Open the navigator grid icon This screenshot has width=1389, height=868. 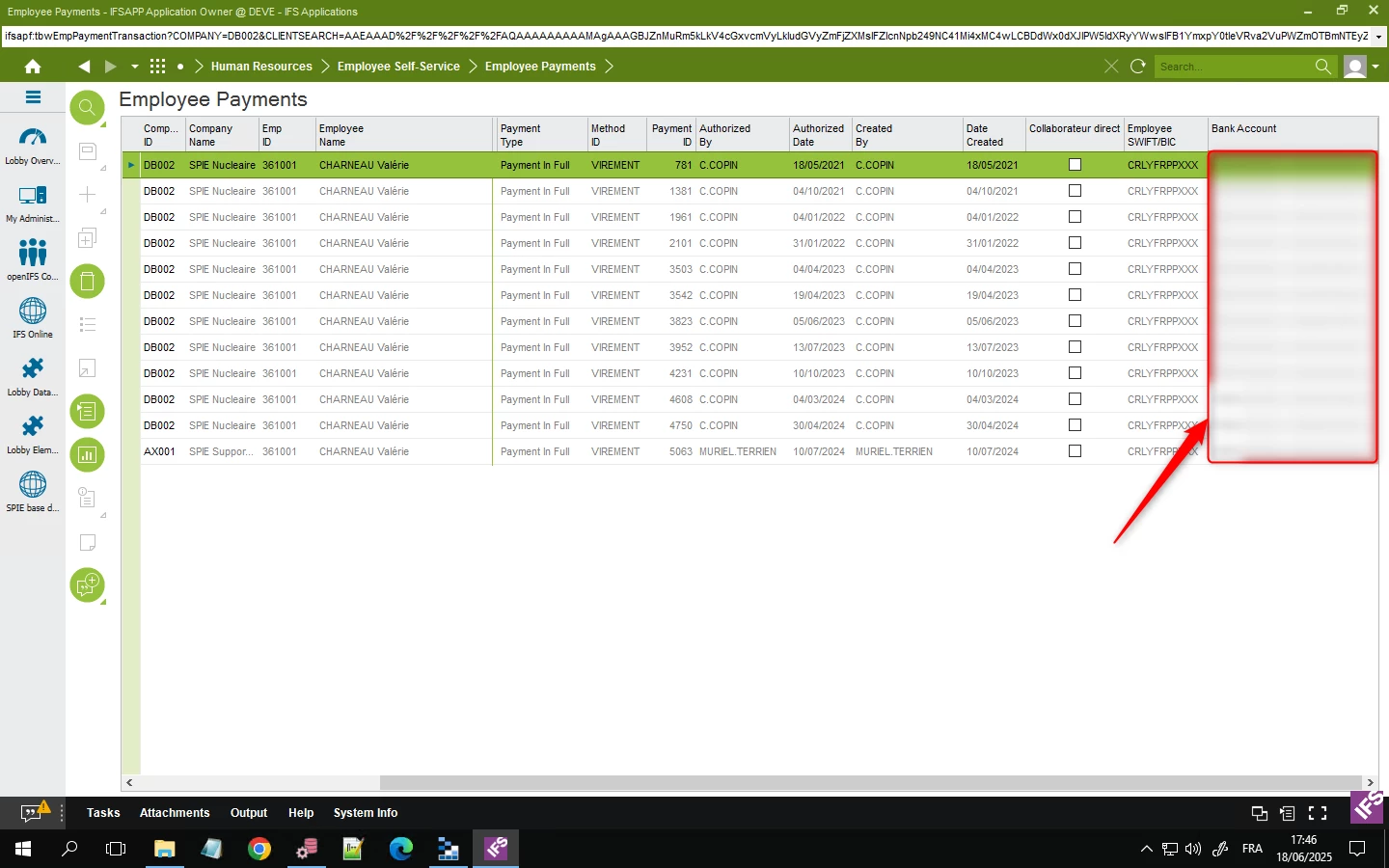tap(158, 67)
